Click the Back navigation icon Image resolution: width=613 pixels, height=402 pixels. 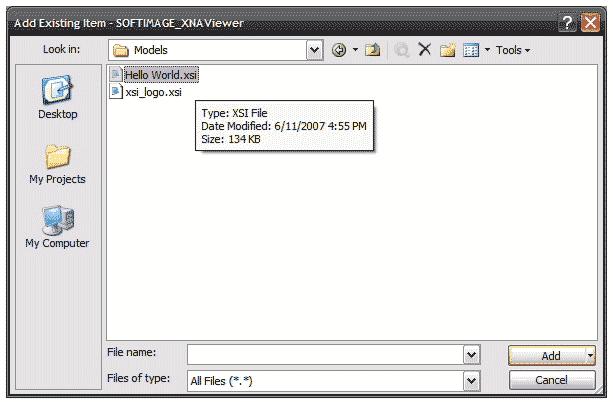(x=340, y=50)
